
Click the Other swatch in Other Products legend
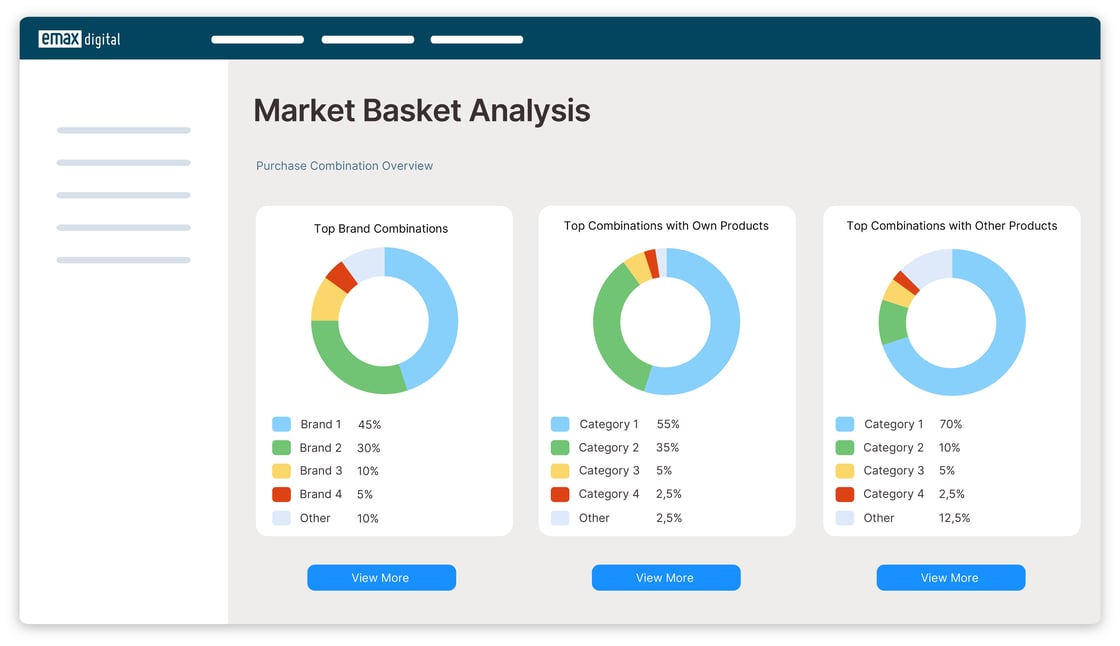click(x=845, y=518)
